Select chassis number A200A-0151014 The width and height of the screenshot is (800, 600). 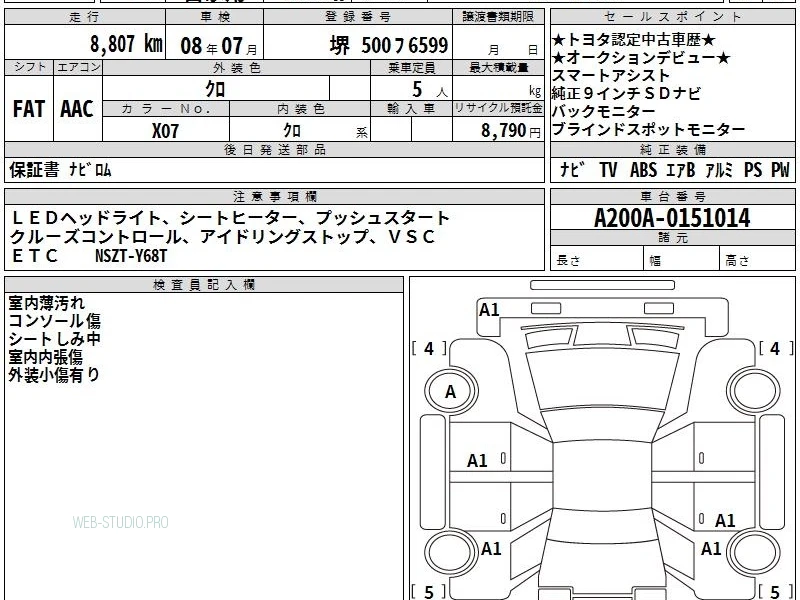[x=672, y=218]
